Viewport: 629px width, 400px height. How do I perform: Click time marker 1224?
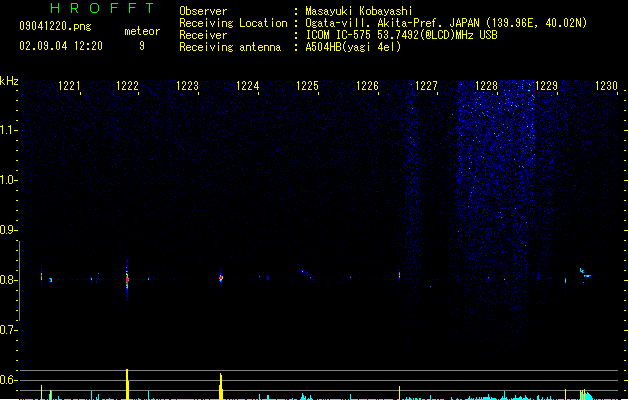tap(248, 86)
